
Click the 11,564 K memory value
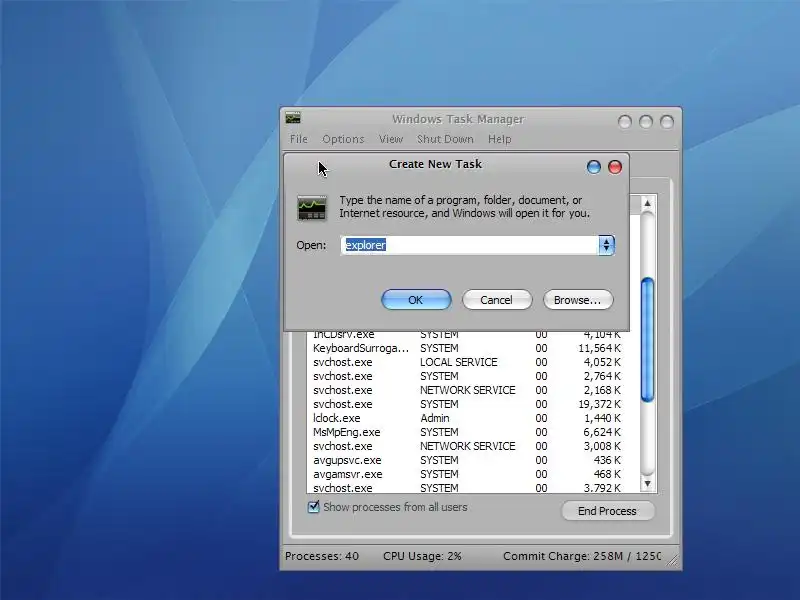(x=599, y=348)
